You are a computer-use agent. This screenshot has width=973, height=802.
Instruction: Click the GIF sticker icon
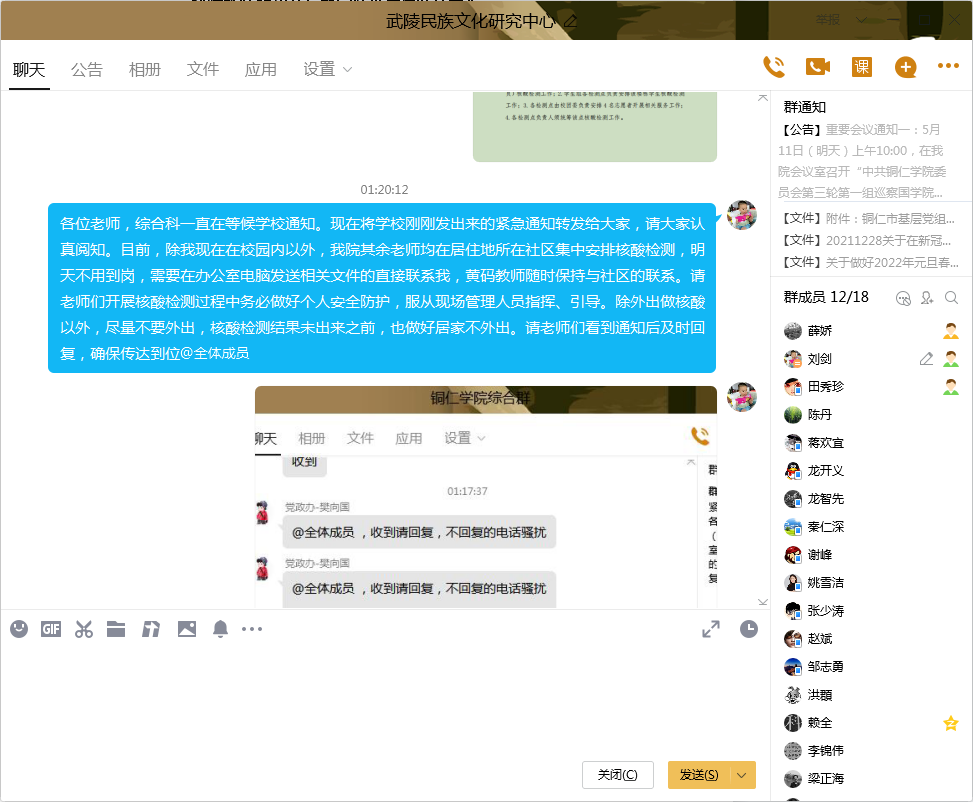pos(51,629)
